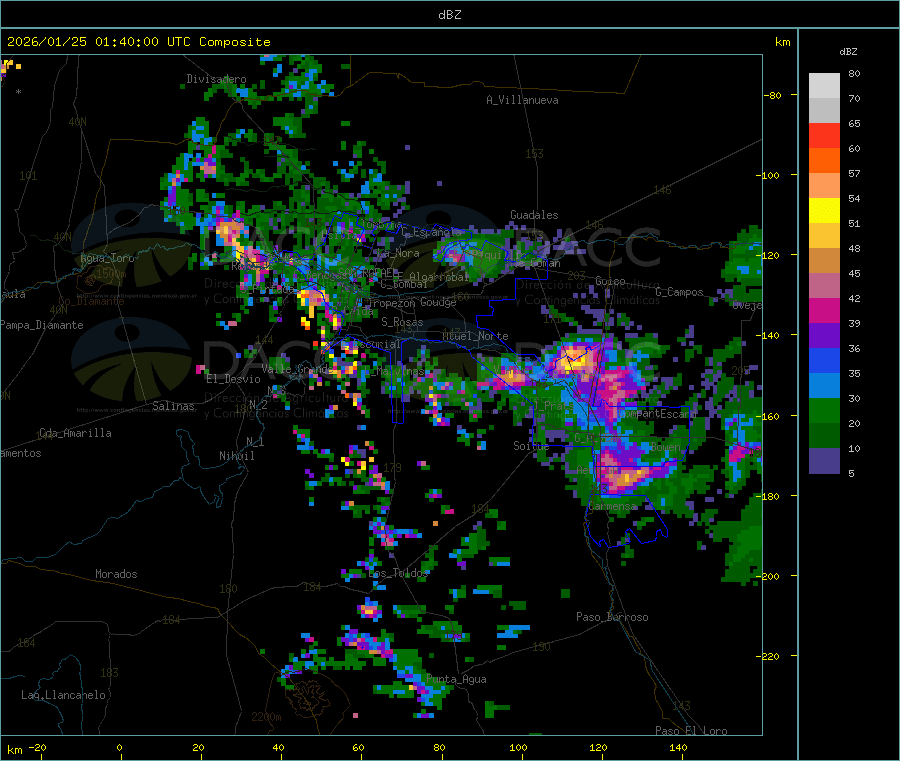Screen dimensions: 900x761
Task: Click the 'G_Campos' place label
Action: [679, 292]
